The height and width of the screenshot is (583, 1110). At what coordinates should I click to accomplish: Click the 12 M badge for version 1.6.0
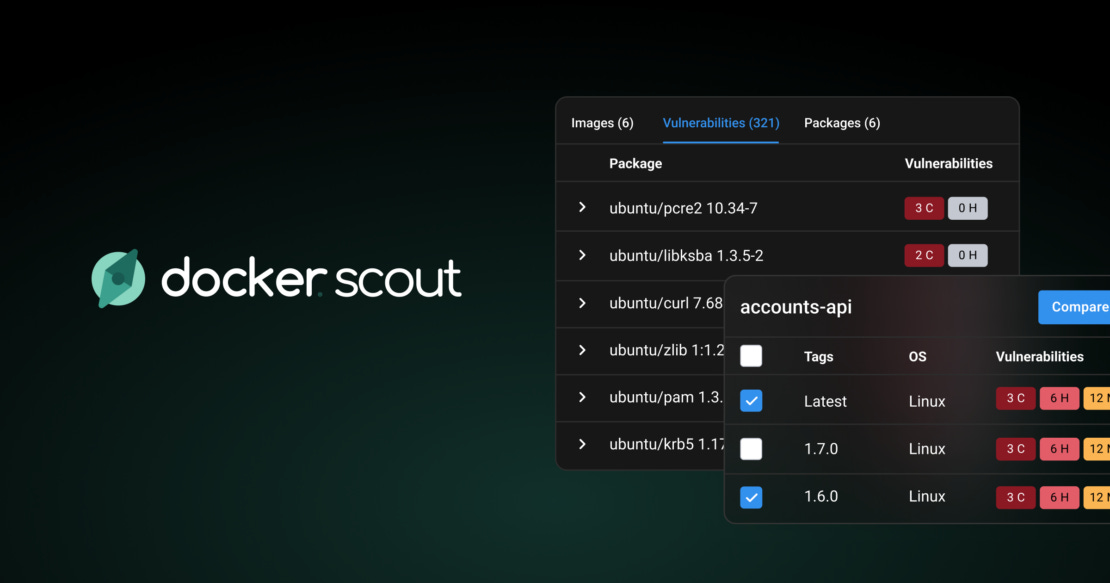[1100, 497]
